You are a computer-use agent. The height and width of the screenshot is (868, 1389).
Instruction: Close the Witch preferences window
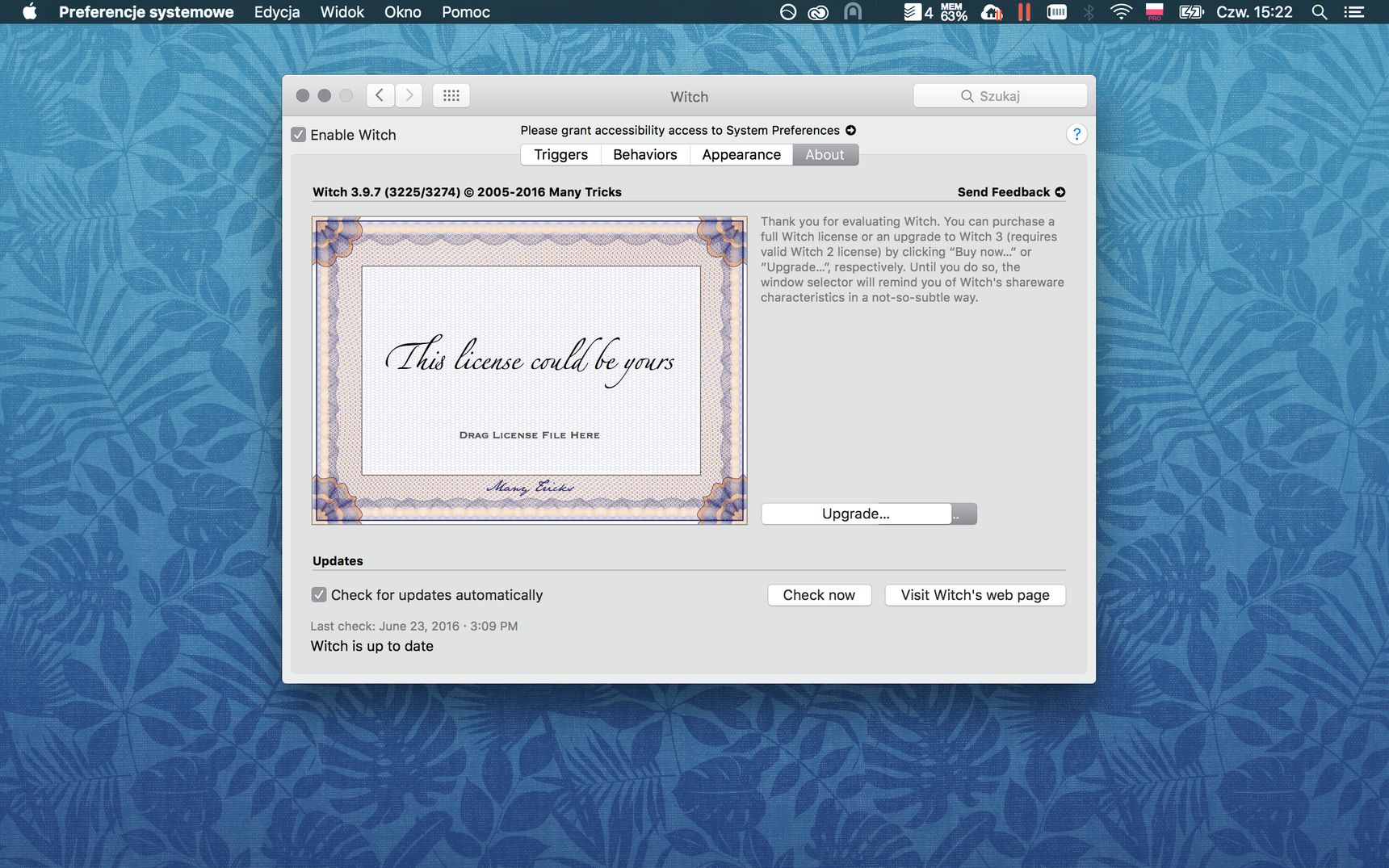coord(303,95)
